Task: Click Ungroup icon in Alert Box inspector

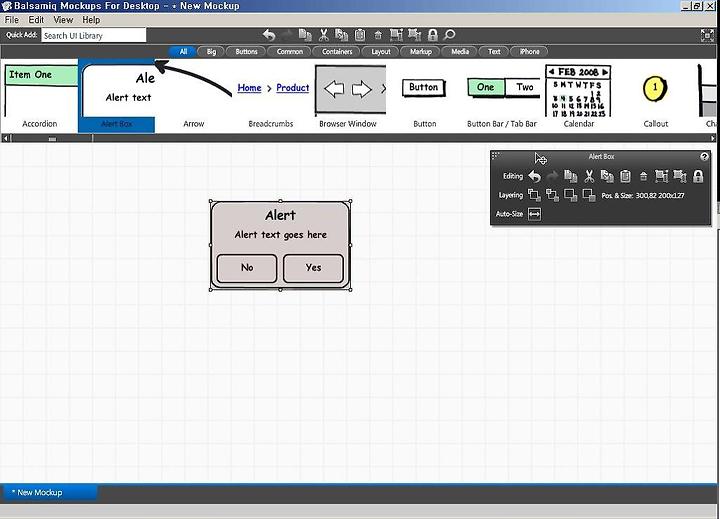Action: point(680,176)
